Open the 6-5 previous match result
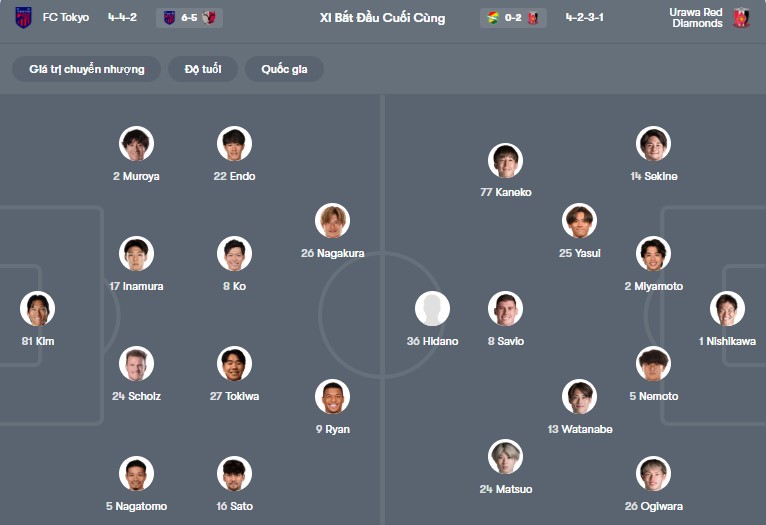Image resolution: width=766 pixels, height=525 pixels. [x=189, y=18]
